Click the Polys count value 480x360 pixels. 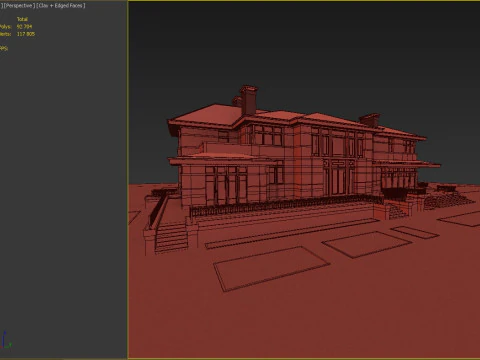click(25, 27)
